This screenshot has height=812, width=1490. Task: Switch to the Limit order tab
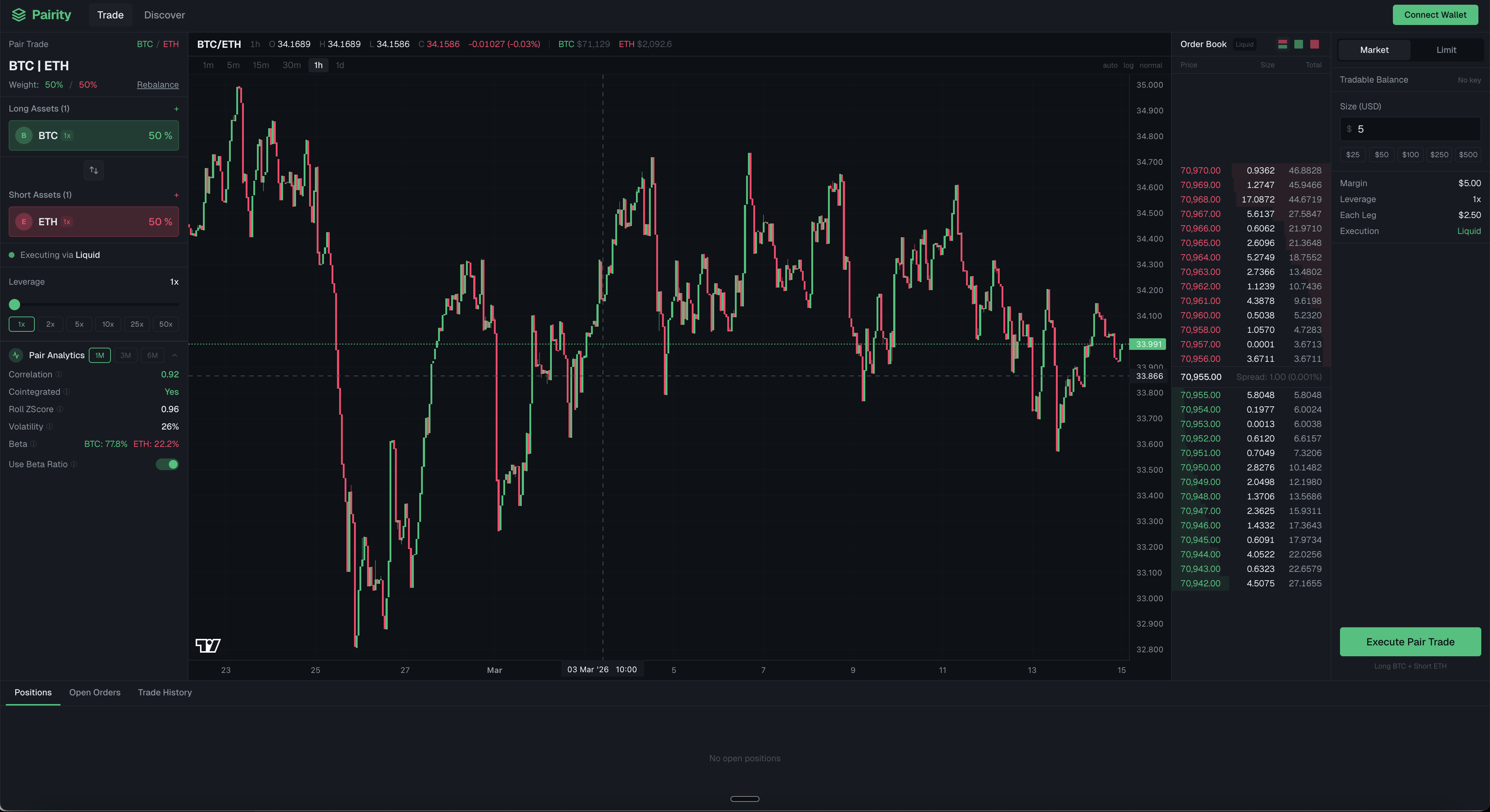[1446, 50]
